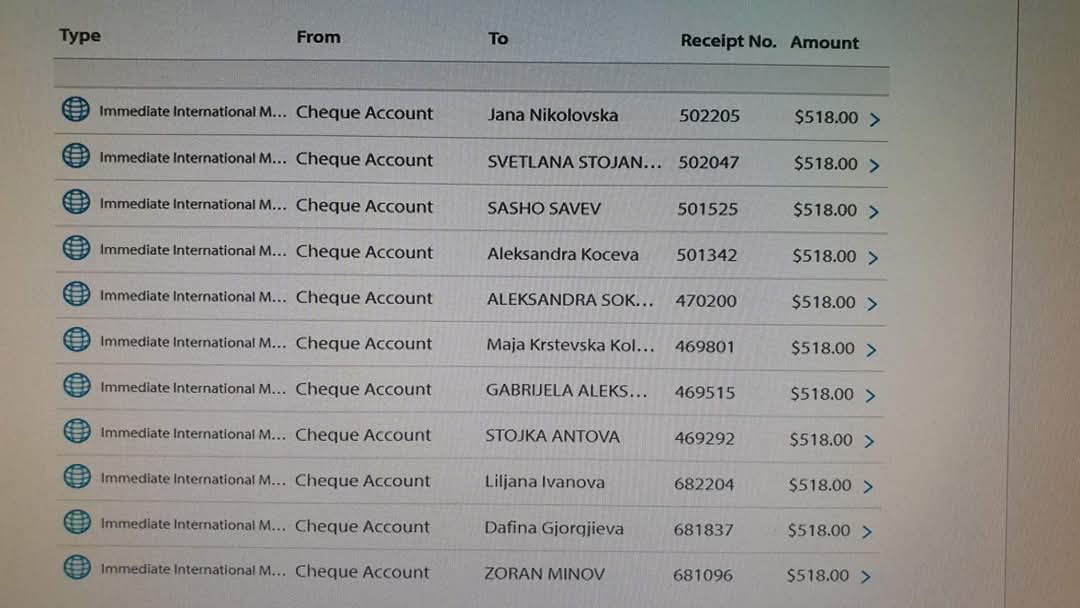Sort by the Type column header
The image size is (1080, 608).
(x=80, y=36)
